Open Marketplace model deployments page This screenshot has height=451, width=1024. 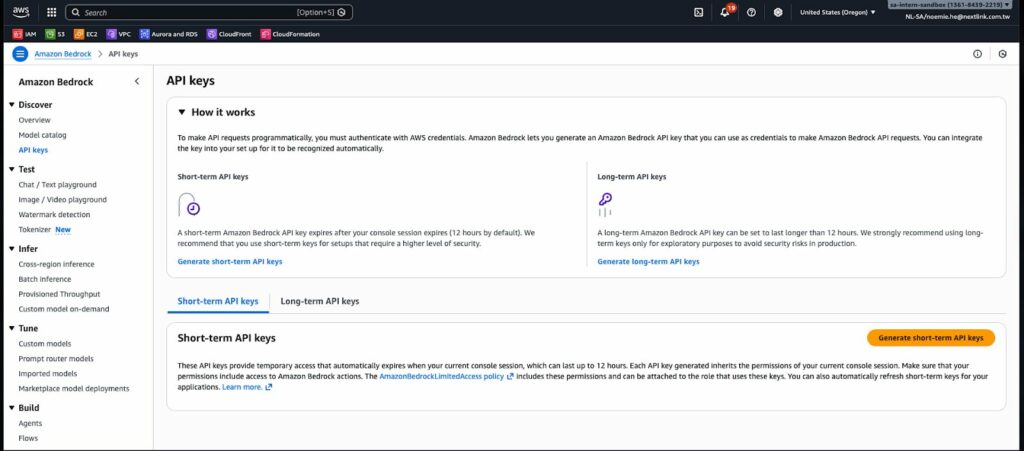[x=74, y=389]
